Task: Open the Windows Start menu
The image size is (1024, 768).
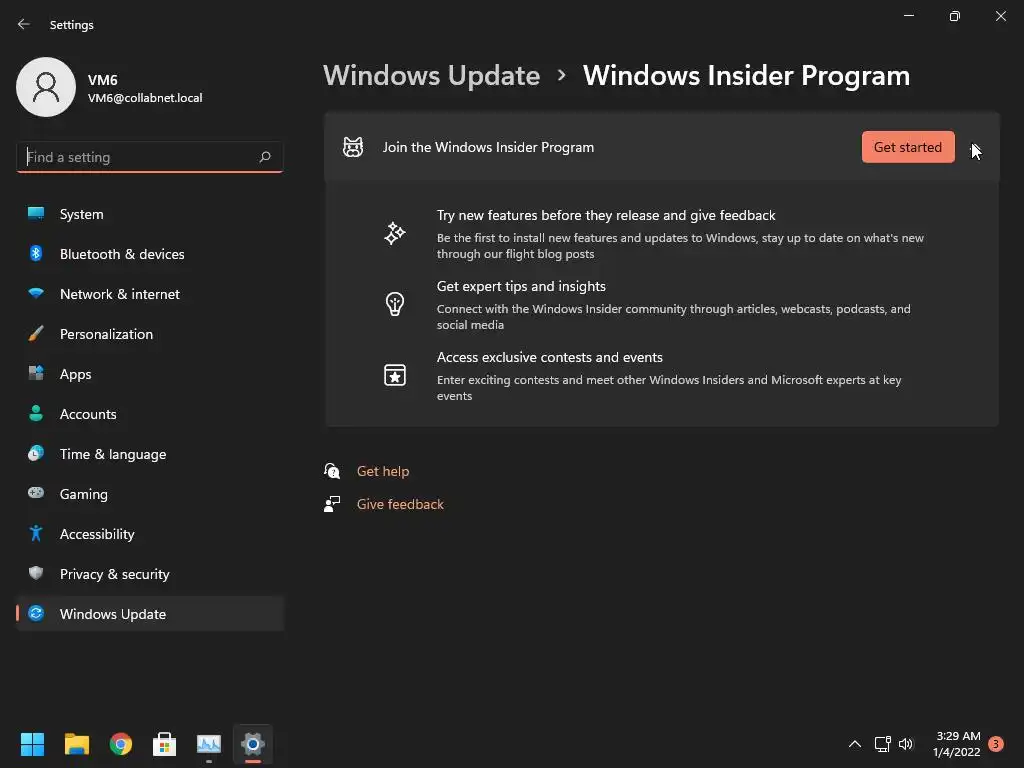Action: (x=32, y=744)
